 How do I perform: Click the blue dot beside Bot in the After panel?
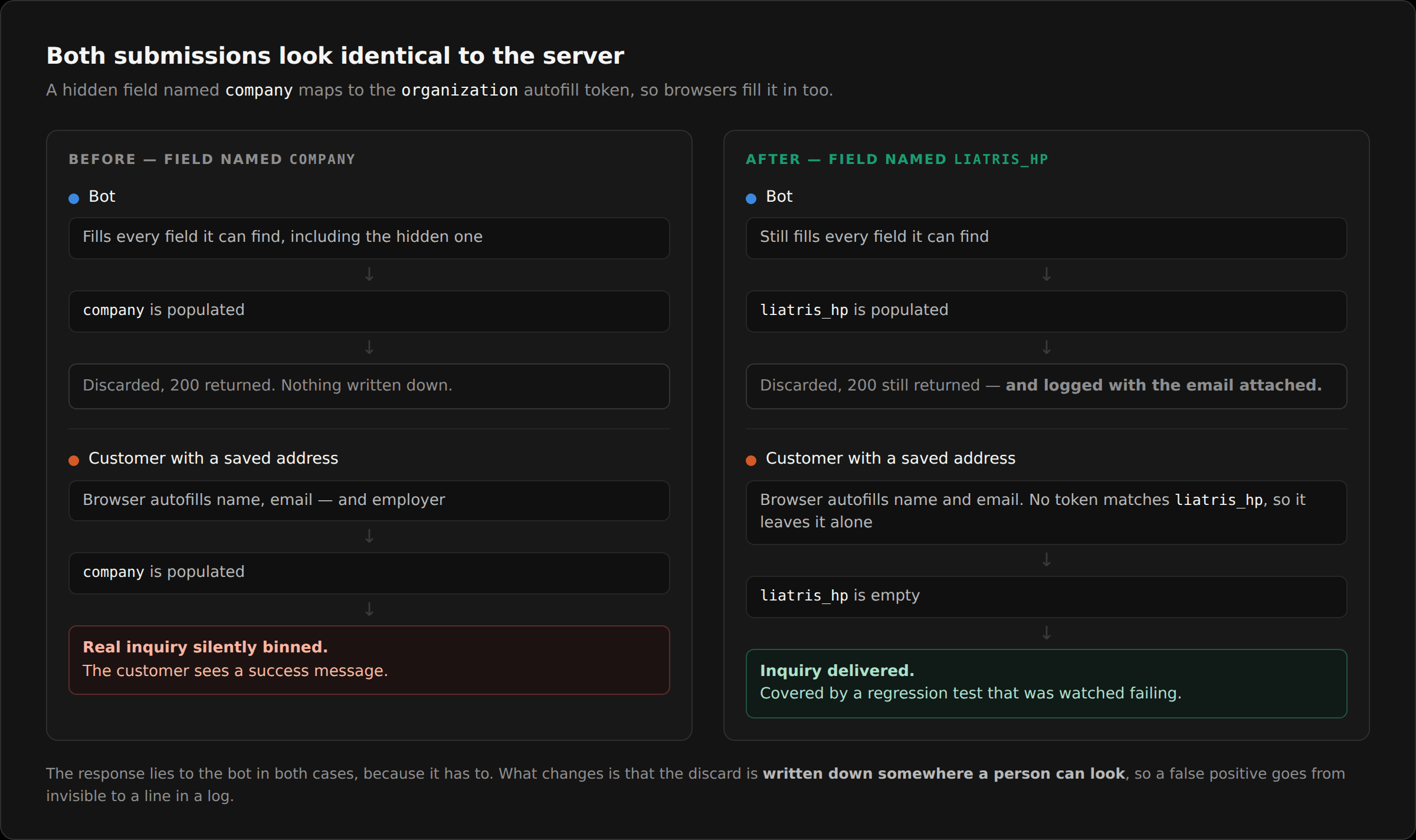(x=751, y=198)
